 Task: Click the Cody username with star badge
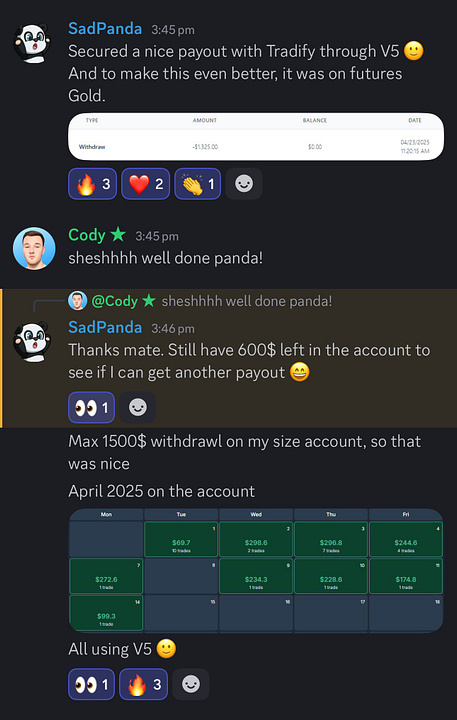(x=87, y=235)
